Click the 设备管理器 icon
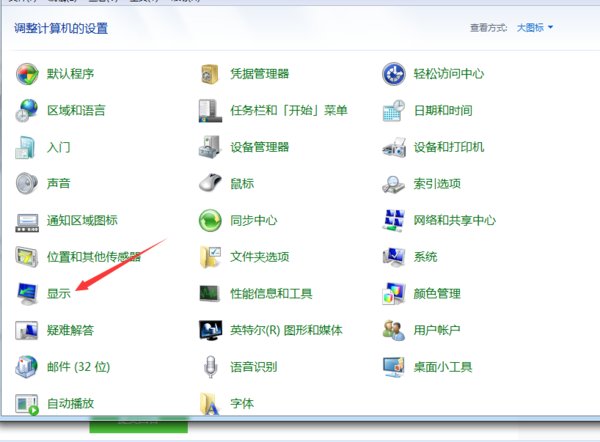This screenshot has width=600, height=442. [x=210, y=147]
